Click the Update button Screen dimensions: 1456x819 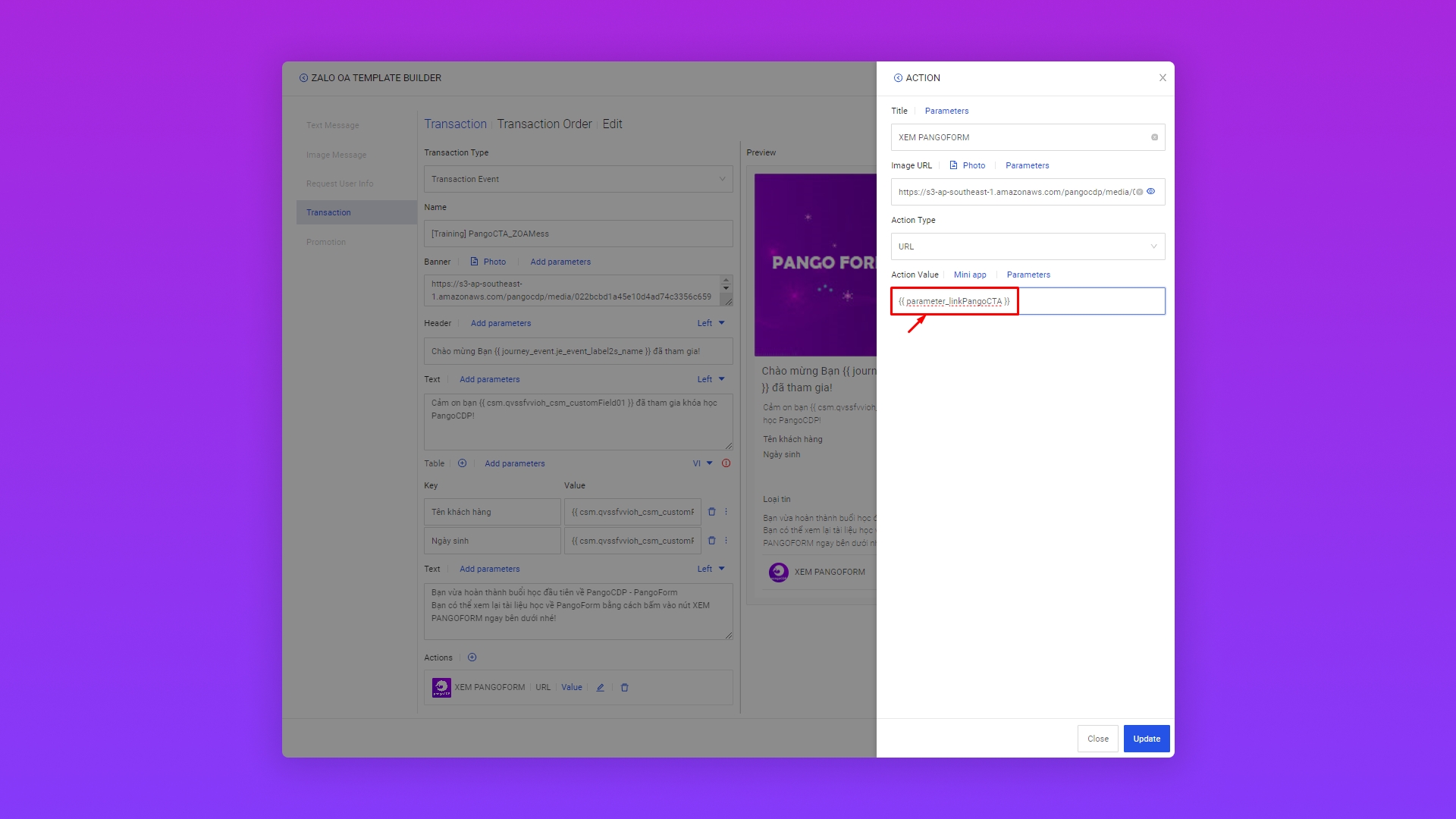(1146, 739)
